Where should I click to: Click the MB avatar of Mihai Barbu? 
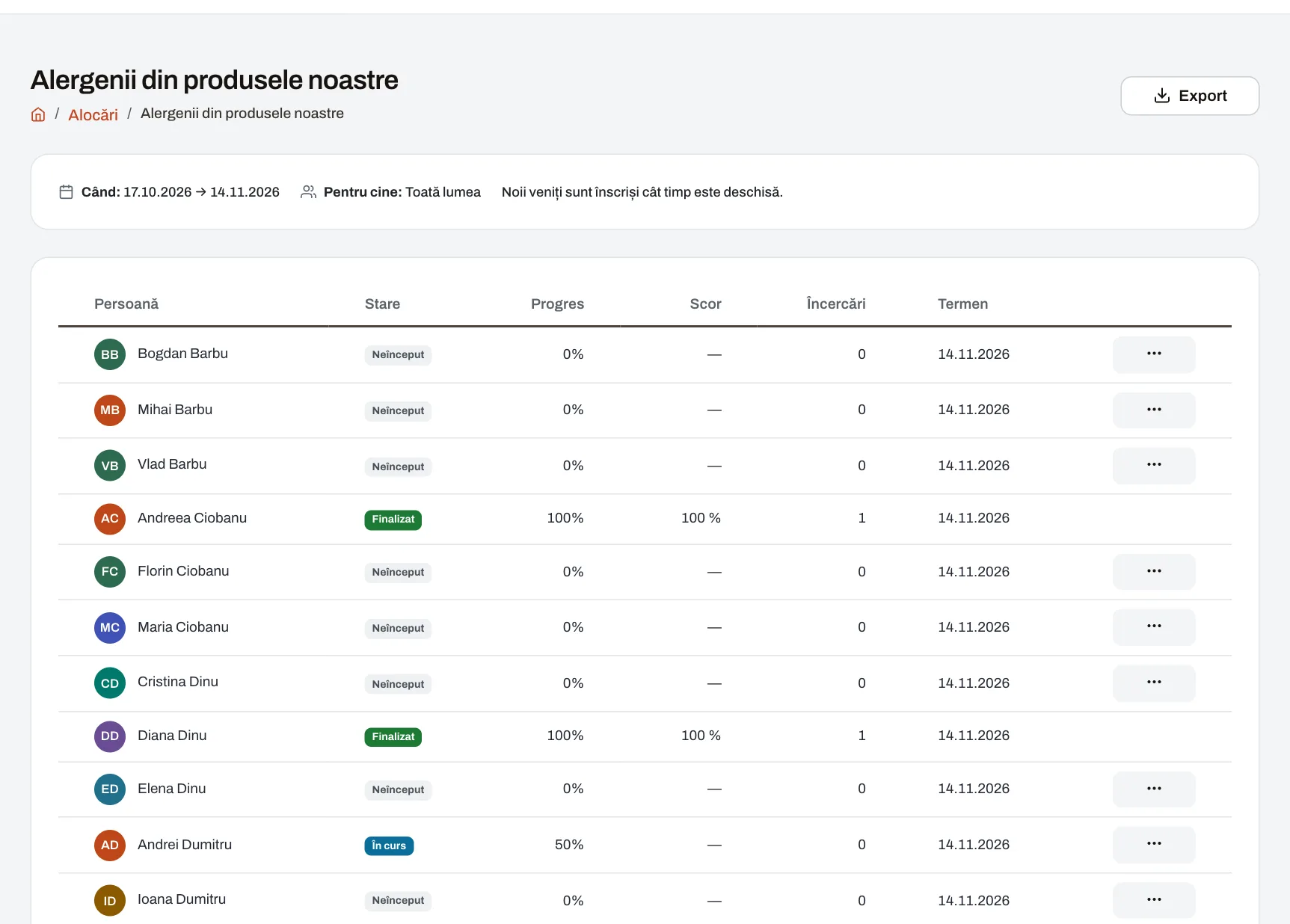(x=110, y=410)
